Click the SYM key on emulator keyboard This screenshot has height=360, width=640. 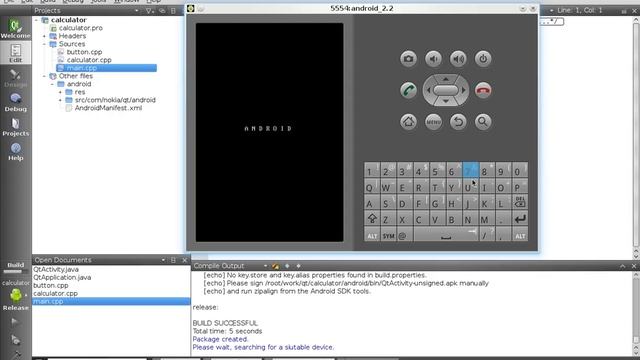click(388, 235)
